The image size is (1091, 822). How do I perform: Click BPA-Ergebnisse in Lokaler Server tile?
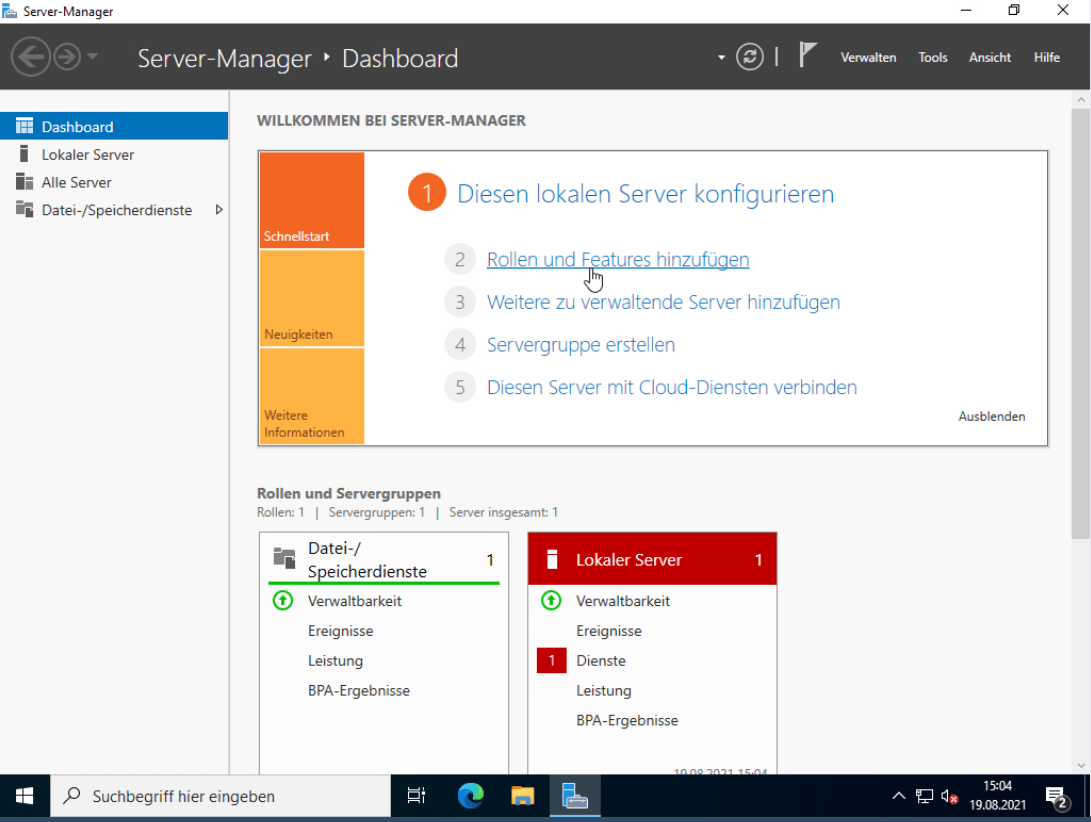click(627, 720)
